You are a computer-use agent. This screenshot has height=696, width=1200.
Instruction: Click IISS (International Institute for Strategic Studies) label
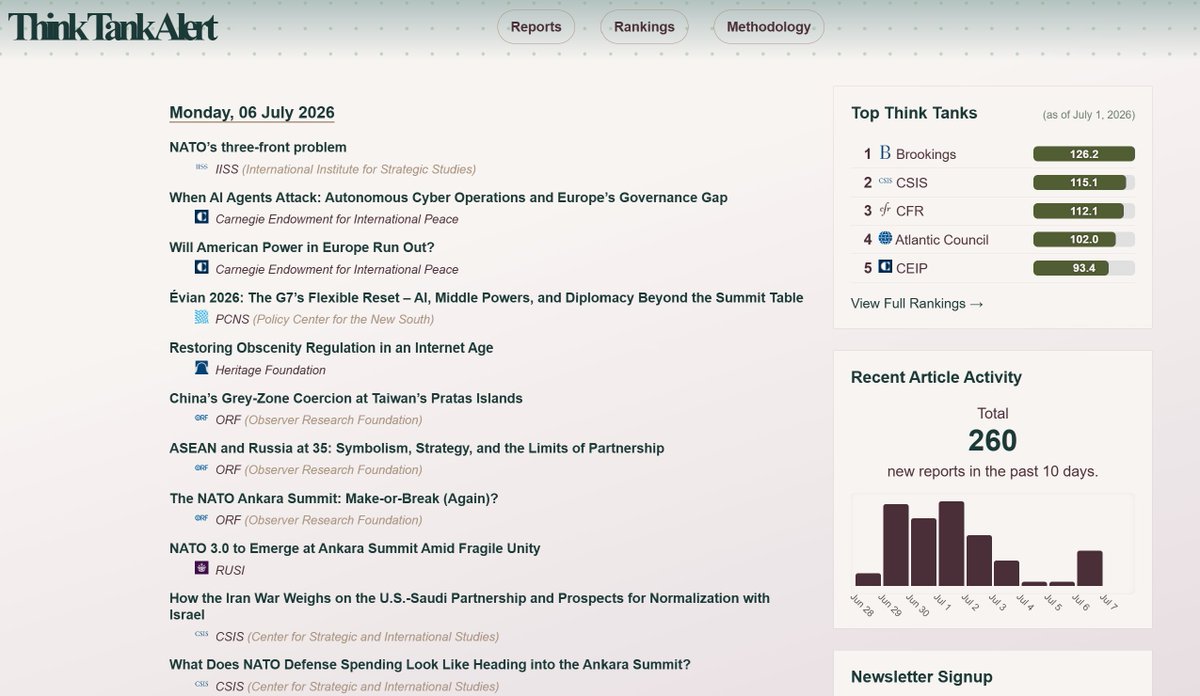[346, 169]
